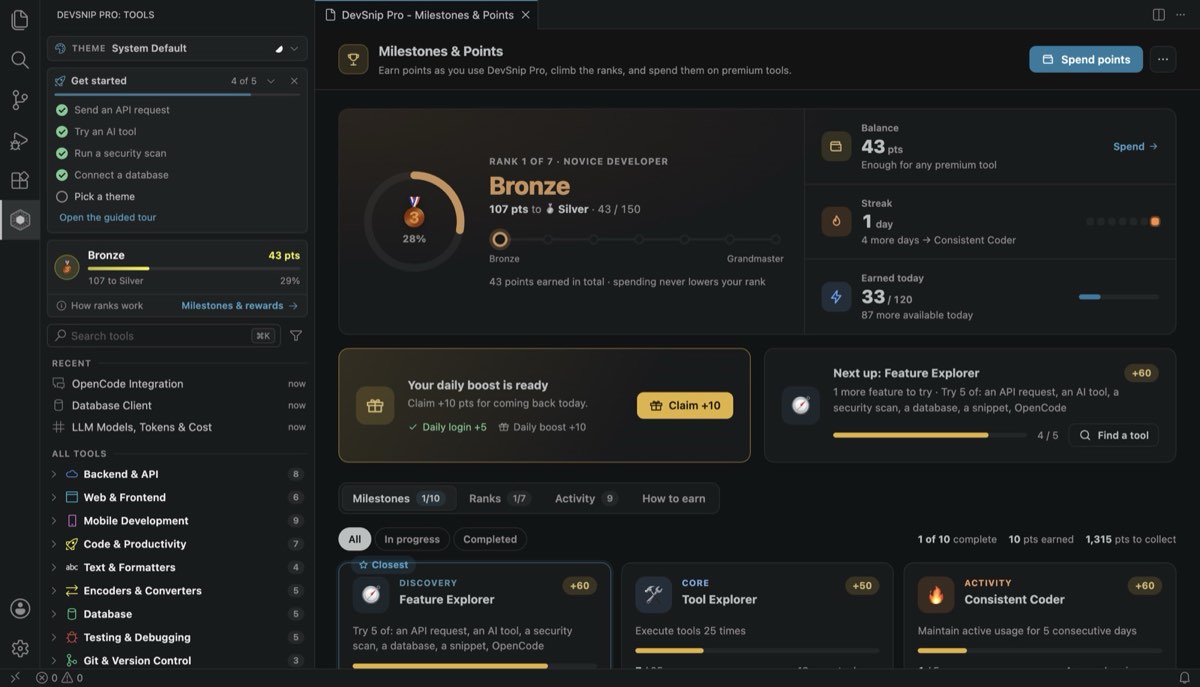Click the bronze rank progress ring
The height and width of the screenshot is (687, 1200).
pos(414,221)
